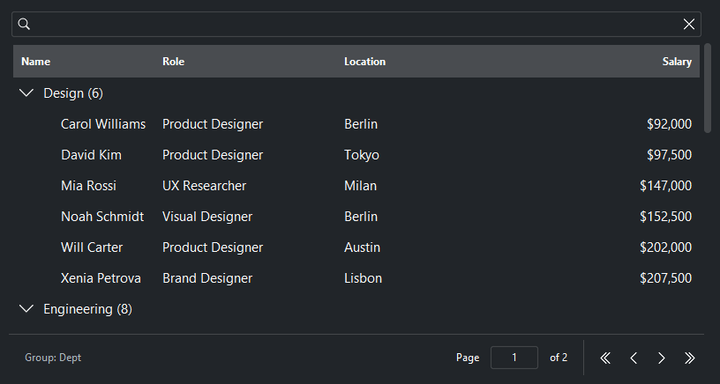Click the search magnifier icon
Image resolution: width=720 pixels, height=384 pixels.
(x=24, y=24)
